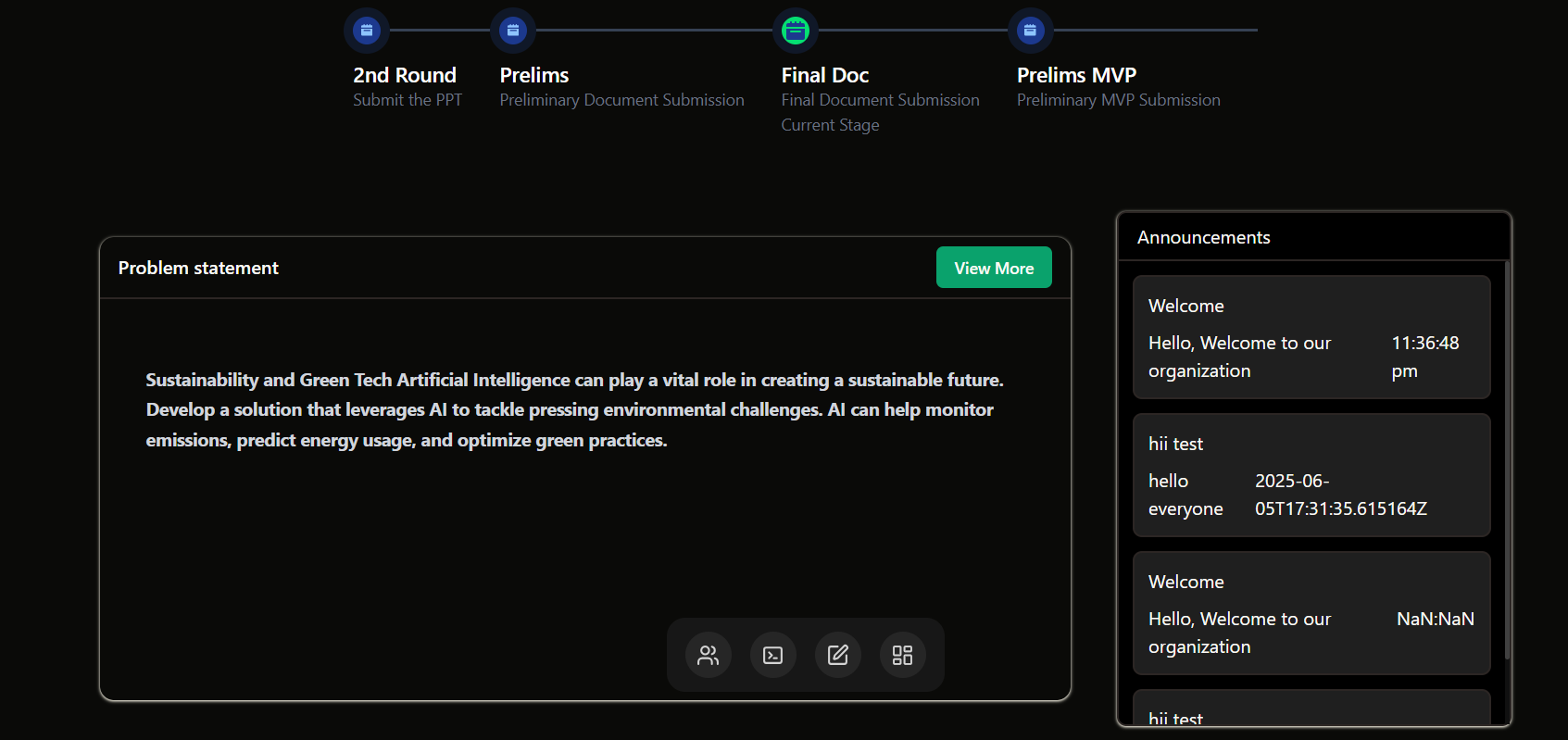1568x740 pixels.
Task: Open the team members icon in dock
Action: pyautogui.click(x=709, y=656)
